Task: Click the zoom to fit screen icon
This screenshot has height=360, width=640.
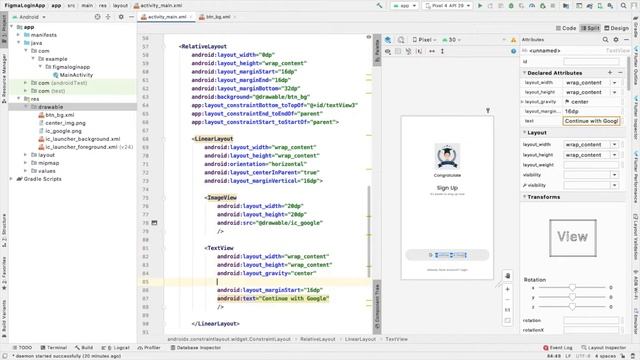Action: tap(507, 320)
